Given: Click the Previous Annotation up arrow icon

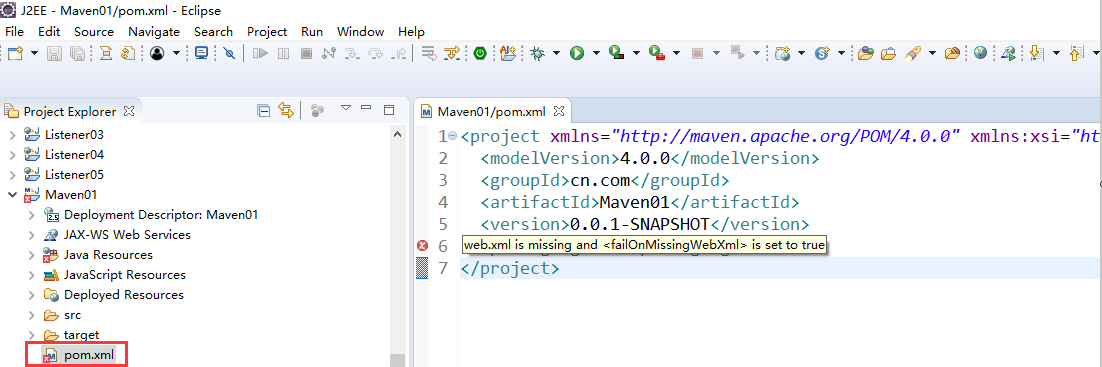Looking at the screenshot, I should click(x=1076, y=53).
